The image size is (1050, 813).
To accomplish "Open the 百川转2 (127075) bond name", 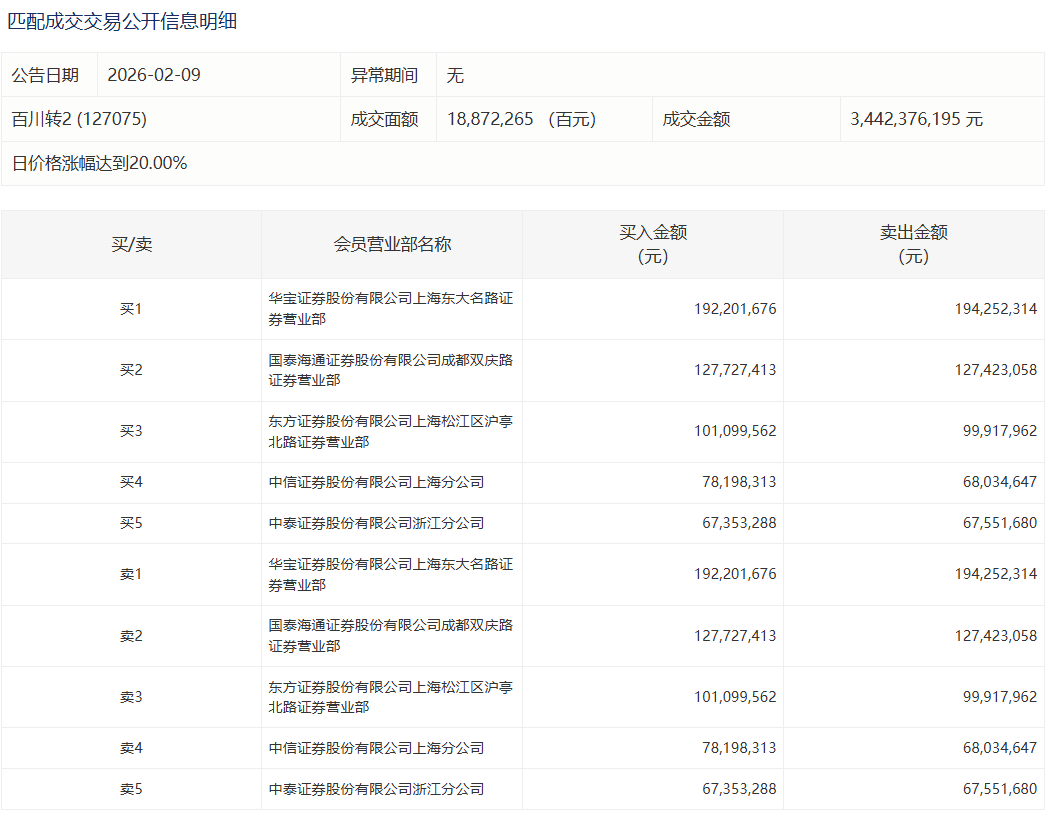I will (x=80, y=119).
